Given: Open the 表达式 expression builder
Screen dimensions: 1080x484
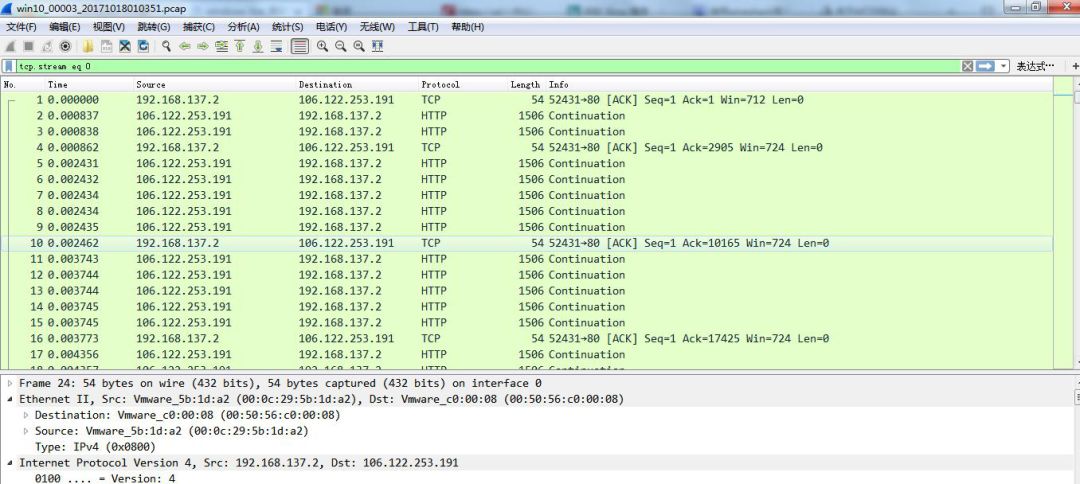Looking at the screenshot, I should [x=1035, y=66].
